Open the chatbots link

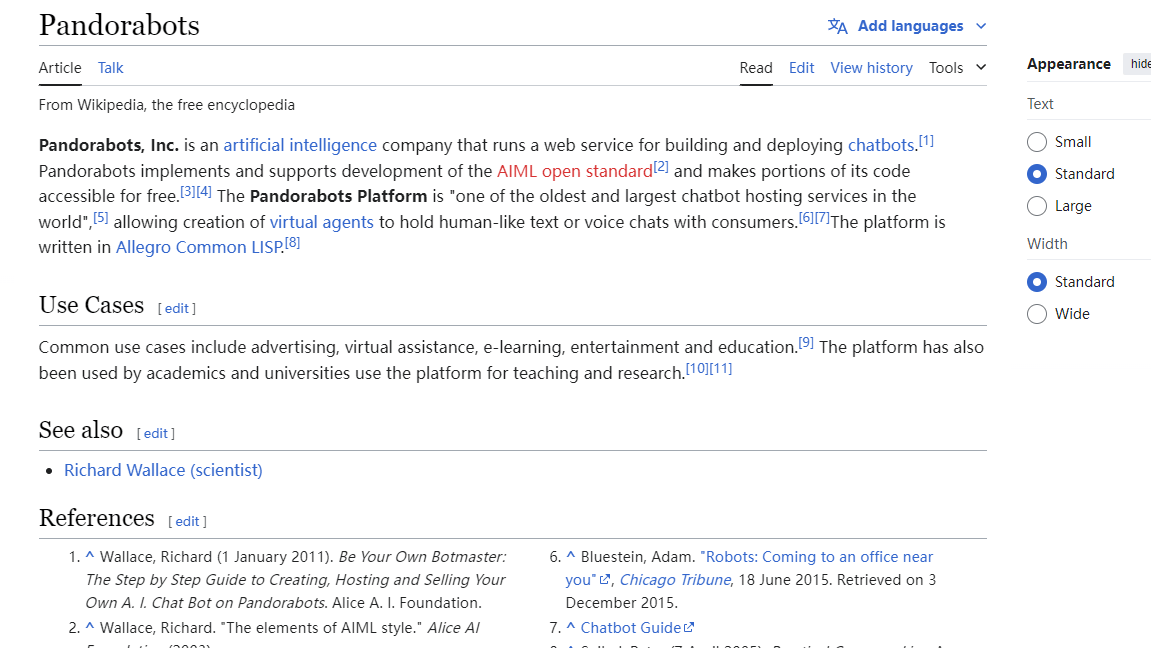(881, 145)
